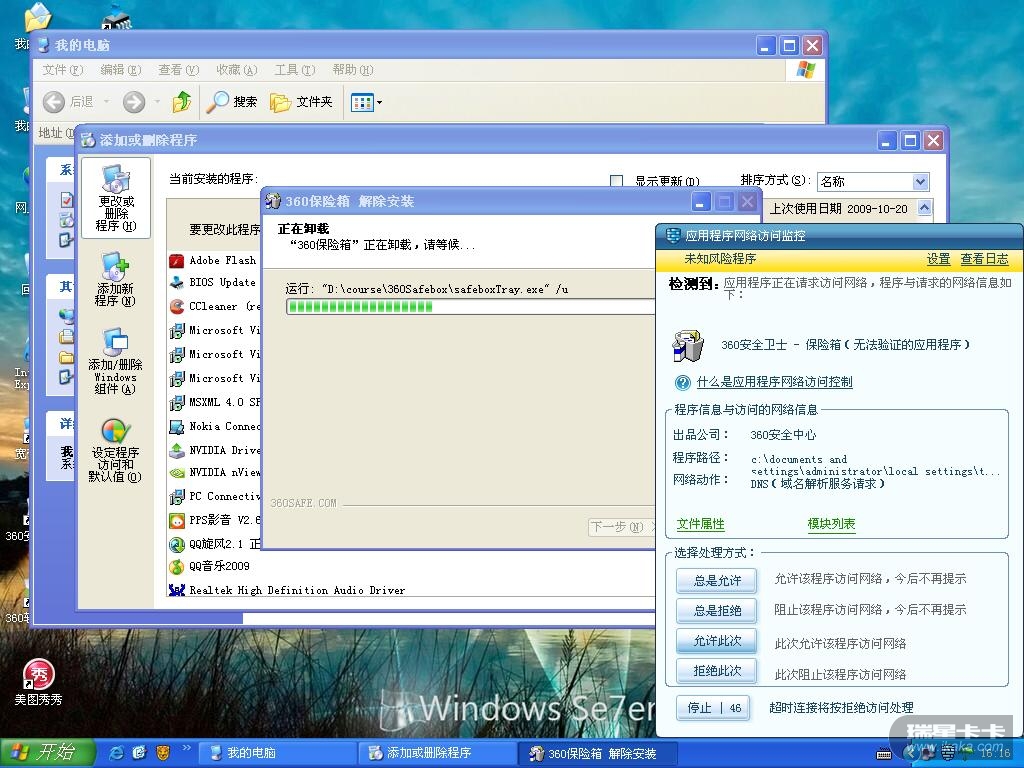The height and width of the screenshot is (768, 1024).
Task: Launch Internet Explorer from quick launch
Action: 117,753
